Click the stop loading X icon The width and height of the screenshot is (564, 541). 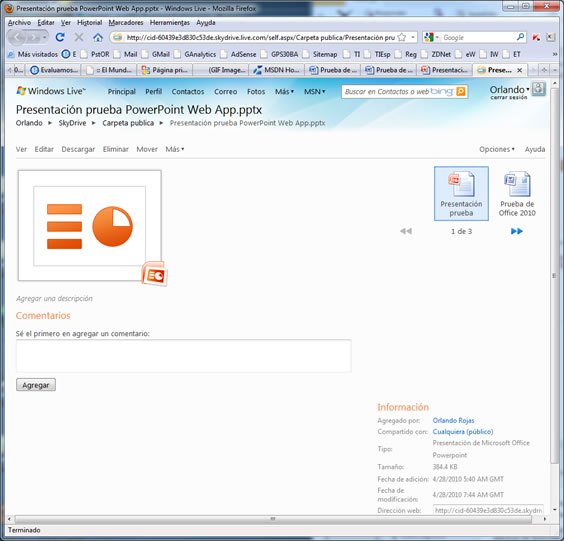pyautogui.click(x=79, y=37)
